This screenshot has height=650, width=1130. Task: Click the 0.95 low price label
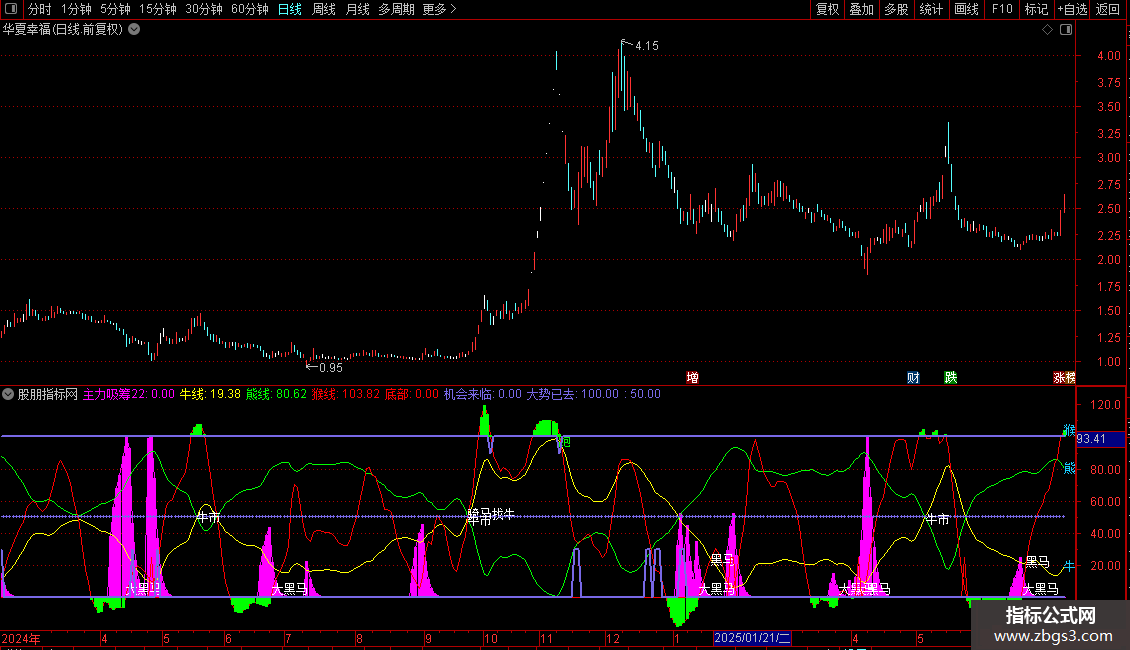click(331, 368)
